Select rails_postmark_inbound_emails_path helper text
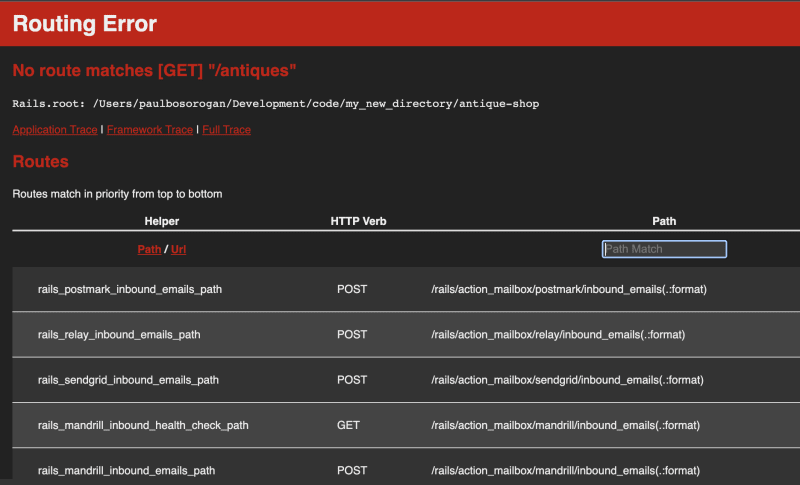800x485 pixels. [x=130, y=289]
